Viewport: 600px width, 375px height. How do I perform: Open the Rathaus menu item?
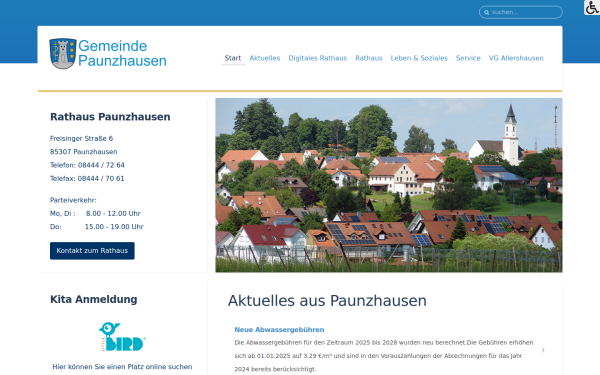point(368,58)
